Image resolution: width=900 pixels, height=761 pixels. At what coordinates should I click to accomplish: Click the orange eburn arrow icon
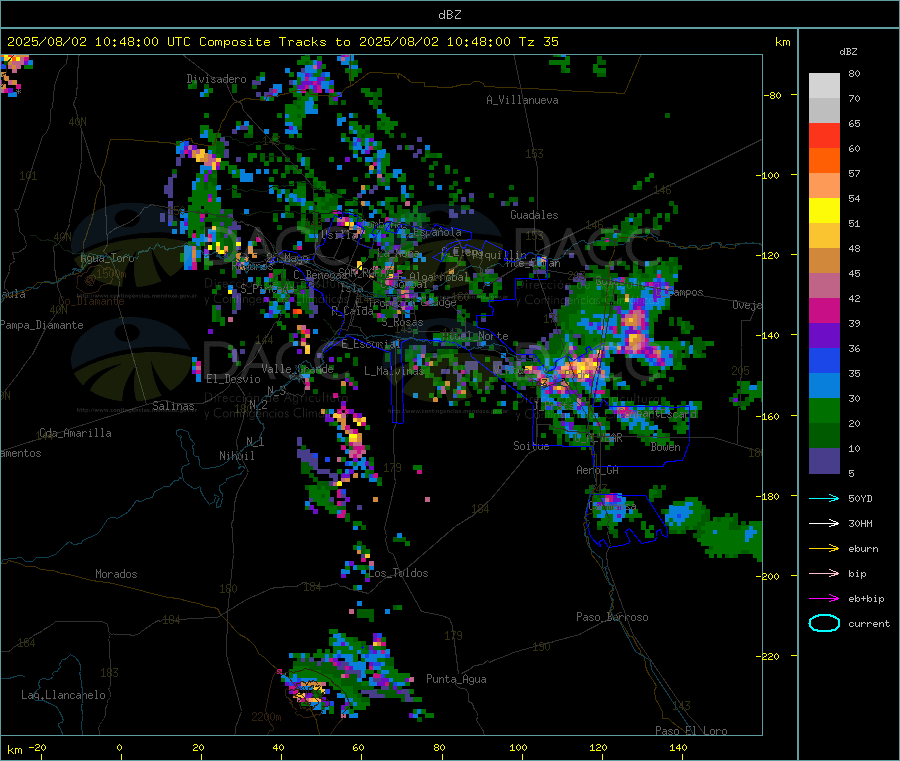click(824, 549)
